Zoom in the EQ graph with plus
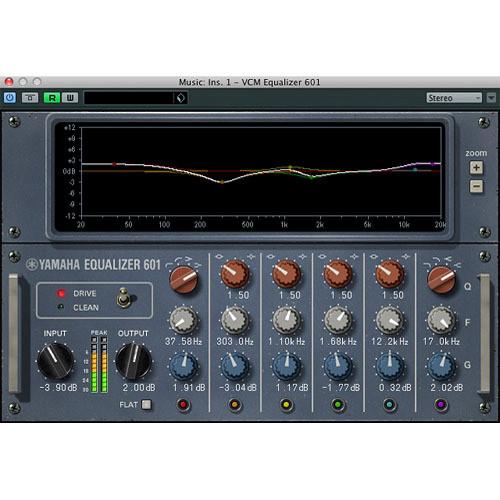 tap(476, 168)
